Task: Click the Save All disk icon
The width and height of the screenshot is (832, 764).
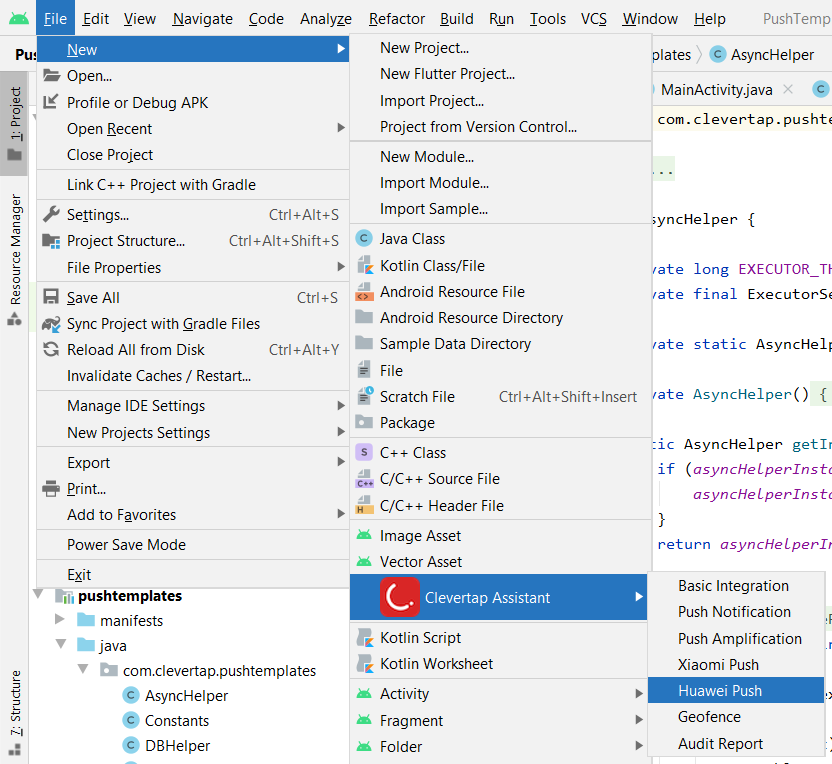Action: click(x=51, y=297)
